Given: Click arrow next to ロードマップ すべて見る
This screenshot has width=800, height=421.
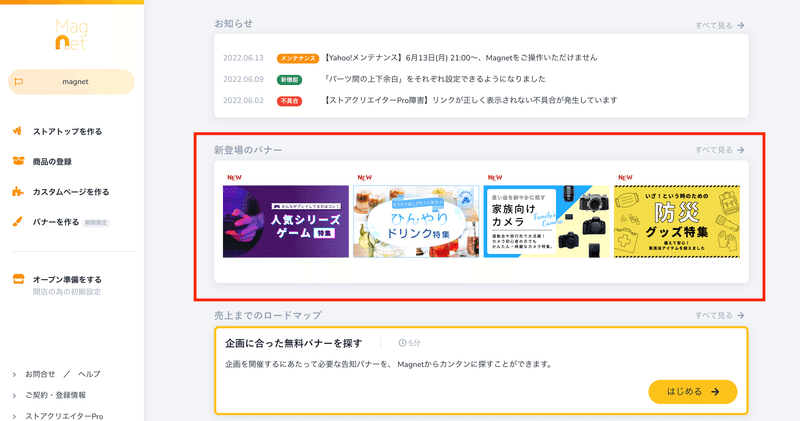Looking at the screenshot, I should 741,315.
